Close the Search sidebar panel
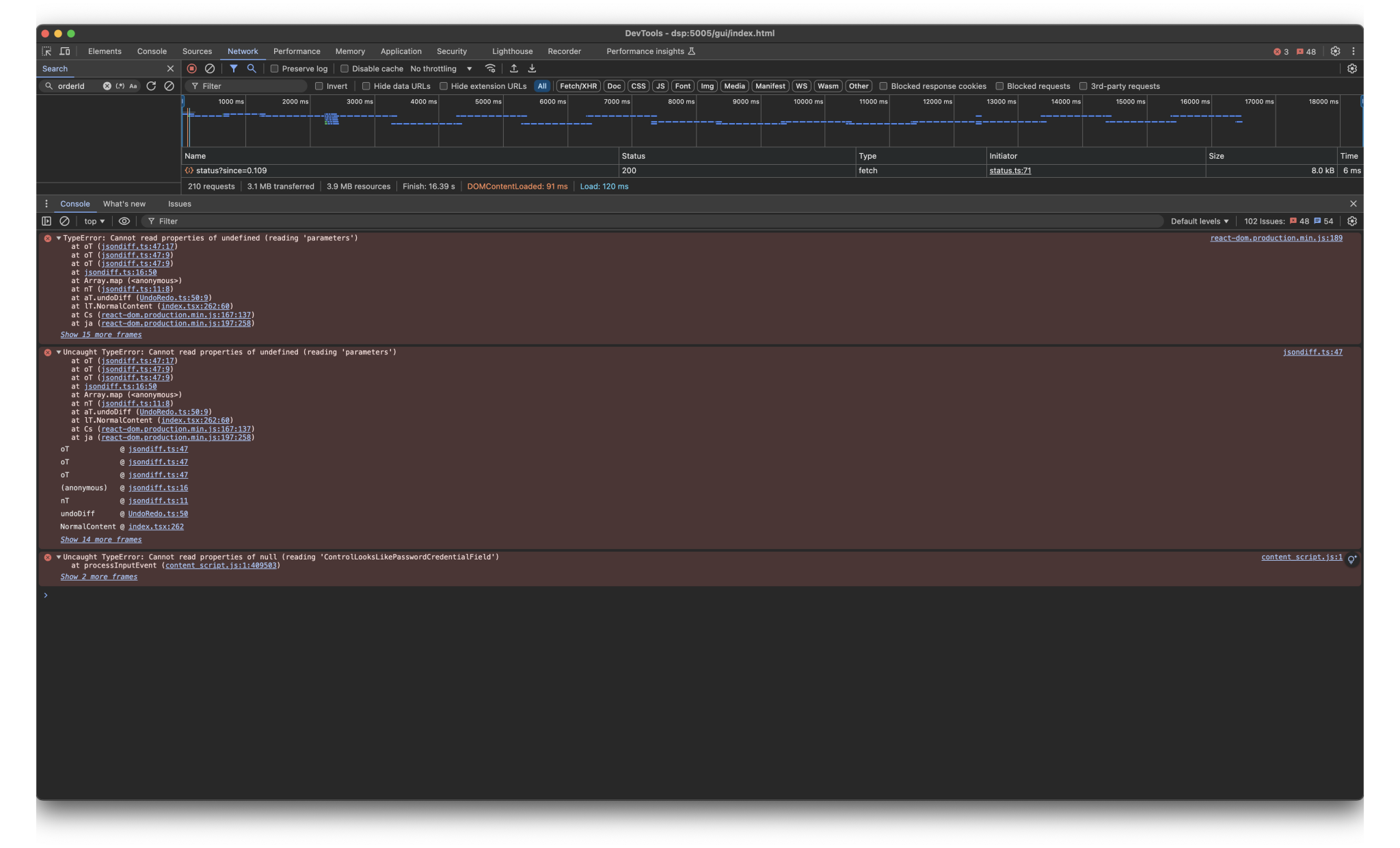 170,68
